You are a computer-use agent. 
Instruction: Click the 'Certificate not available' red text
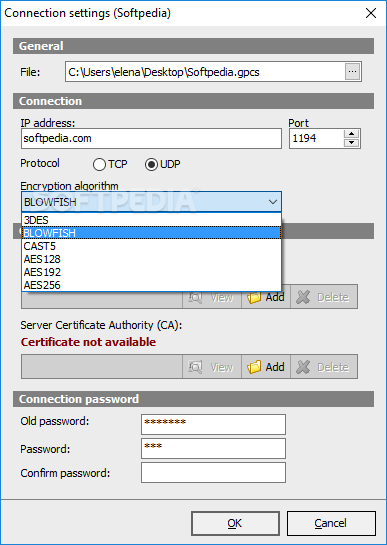pyautogui.click(x=88, y=342)
